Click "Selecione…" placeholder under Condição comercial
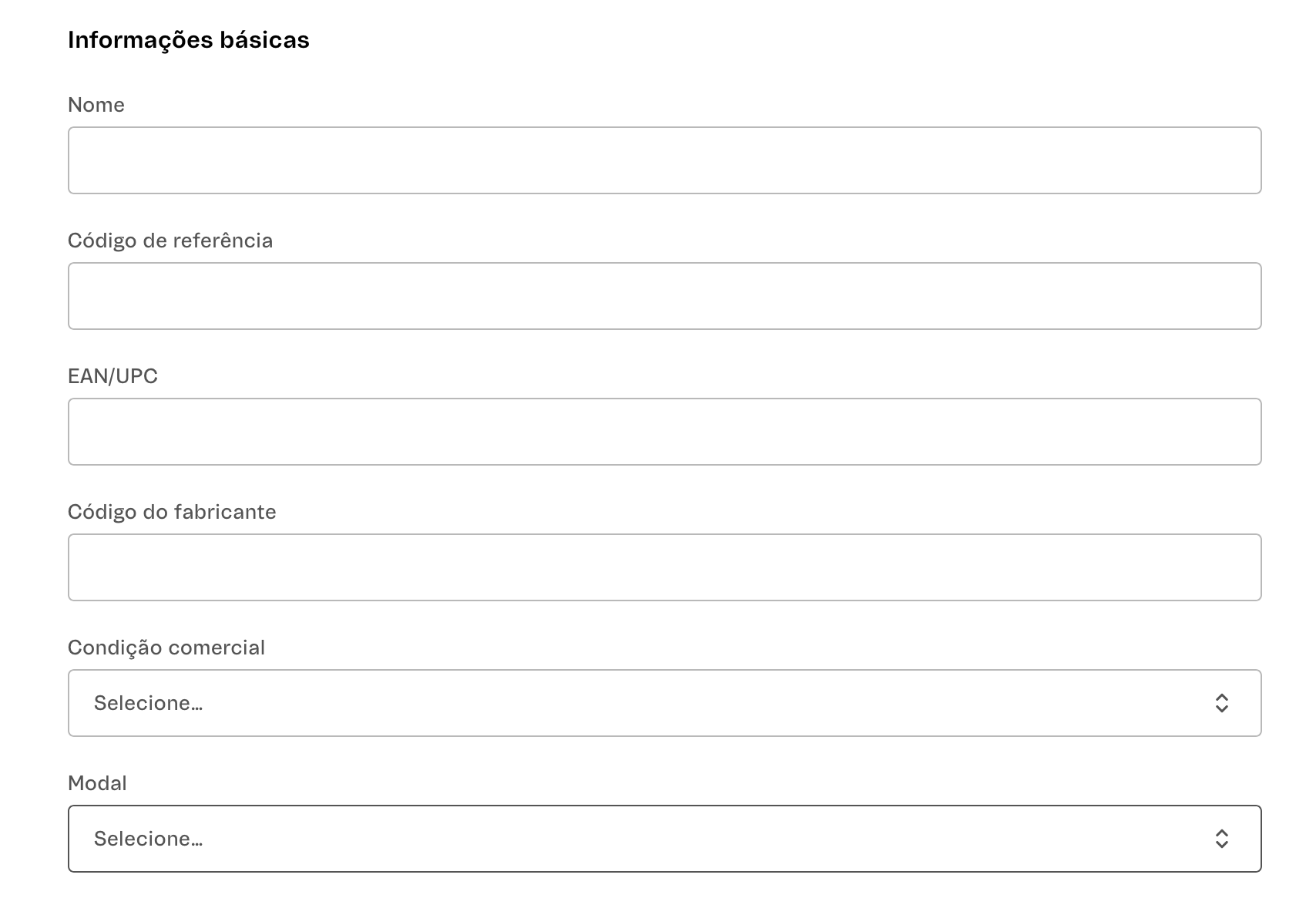 click(148, 703)
